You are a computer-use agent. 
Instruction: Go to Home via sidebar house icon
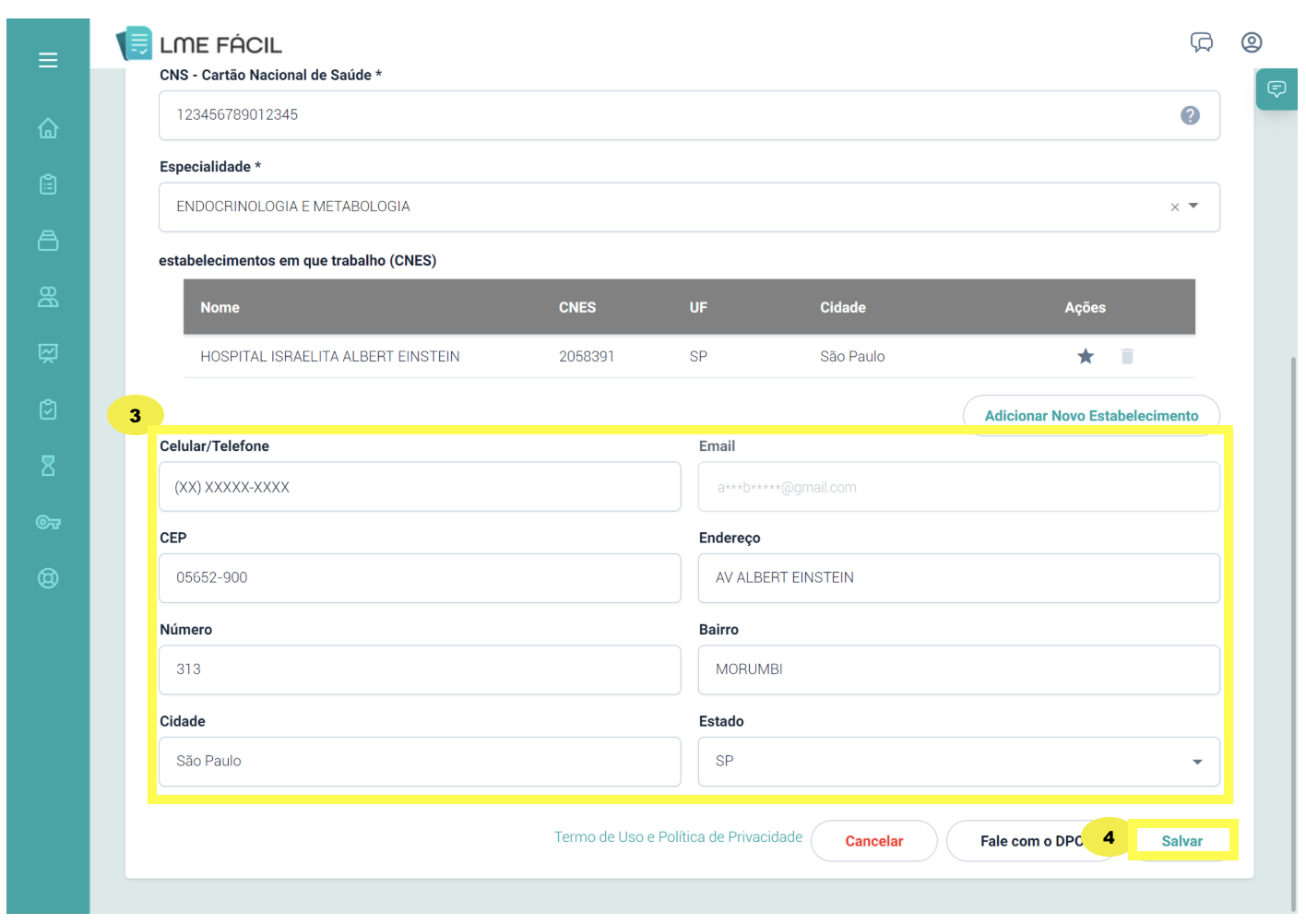click(48, 128)
